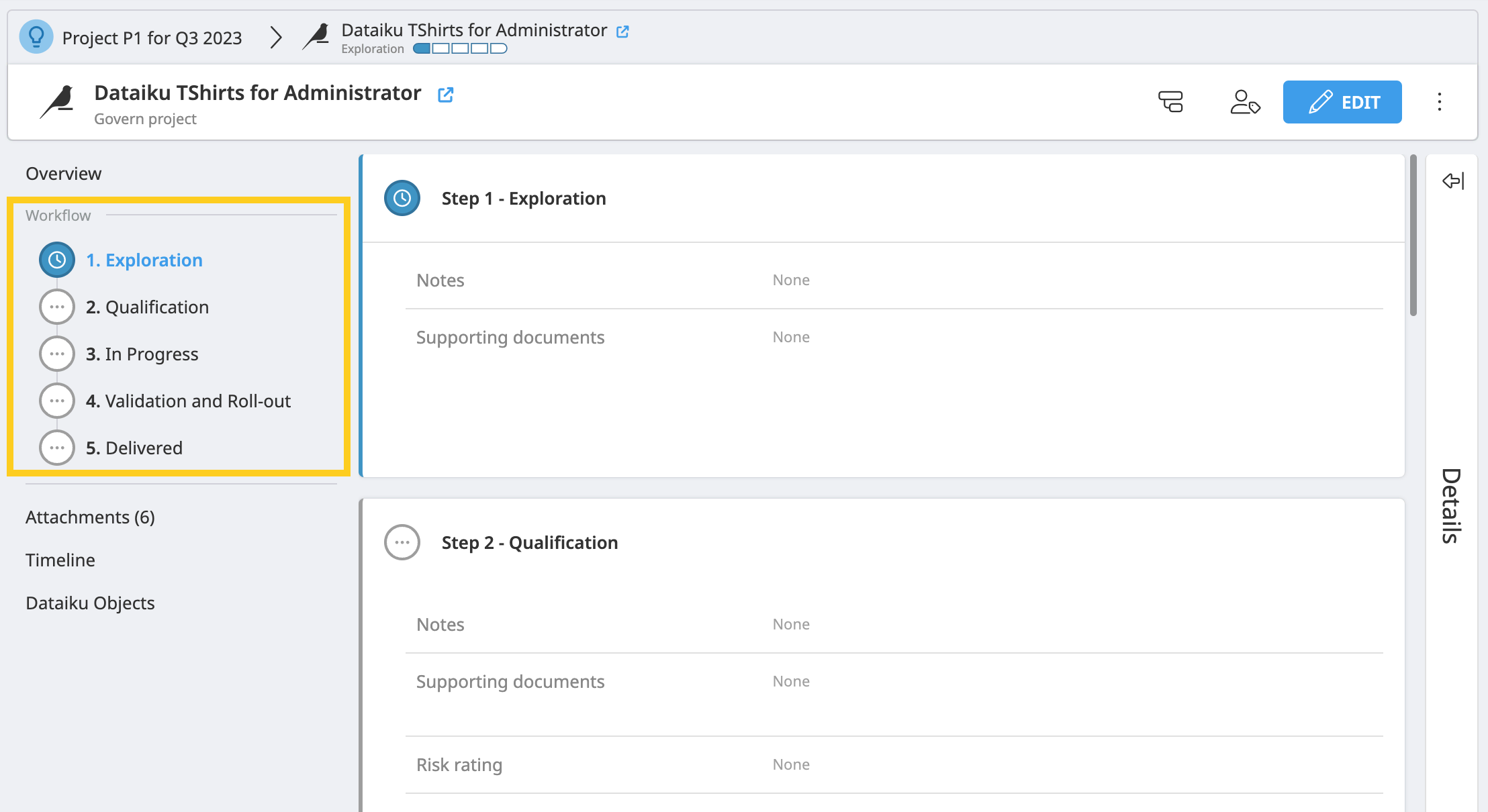Screen dimensions: 1488x812
Task: Open the Attachments (6) section
Action: pos(90,517)
